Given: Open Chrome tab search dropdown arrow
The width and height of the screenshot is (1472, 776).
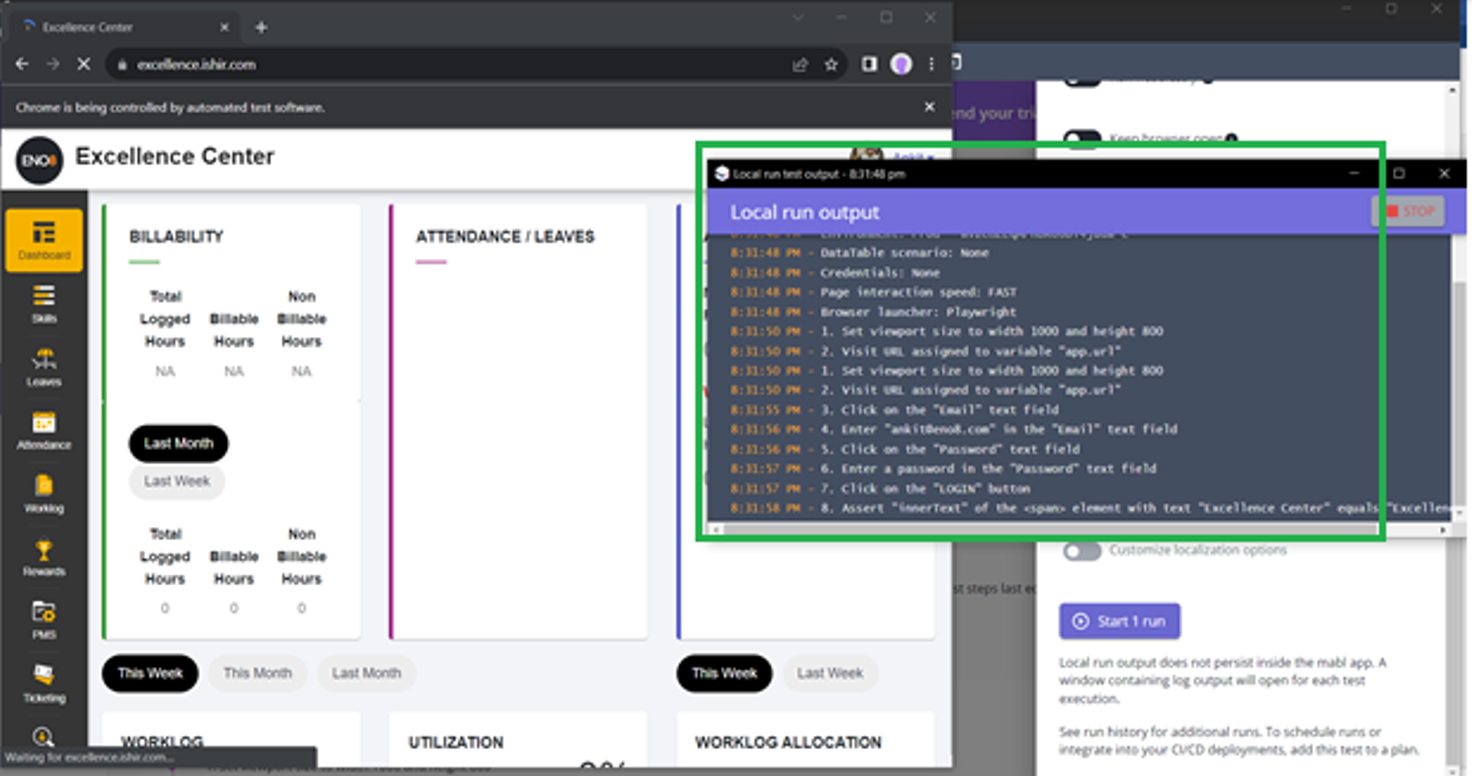Looking at the screenshot, I should coord(798,18).
